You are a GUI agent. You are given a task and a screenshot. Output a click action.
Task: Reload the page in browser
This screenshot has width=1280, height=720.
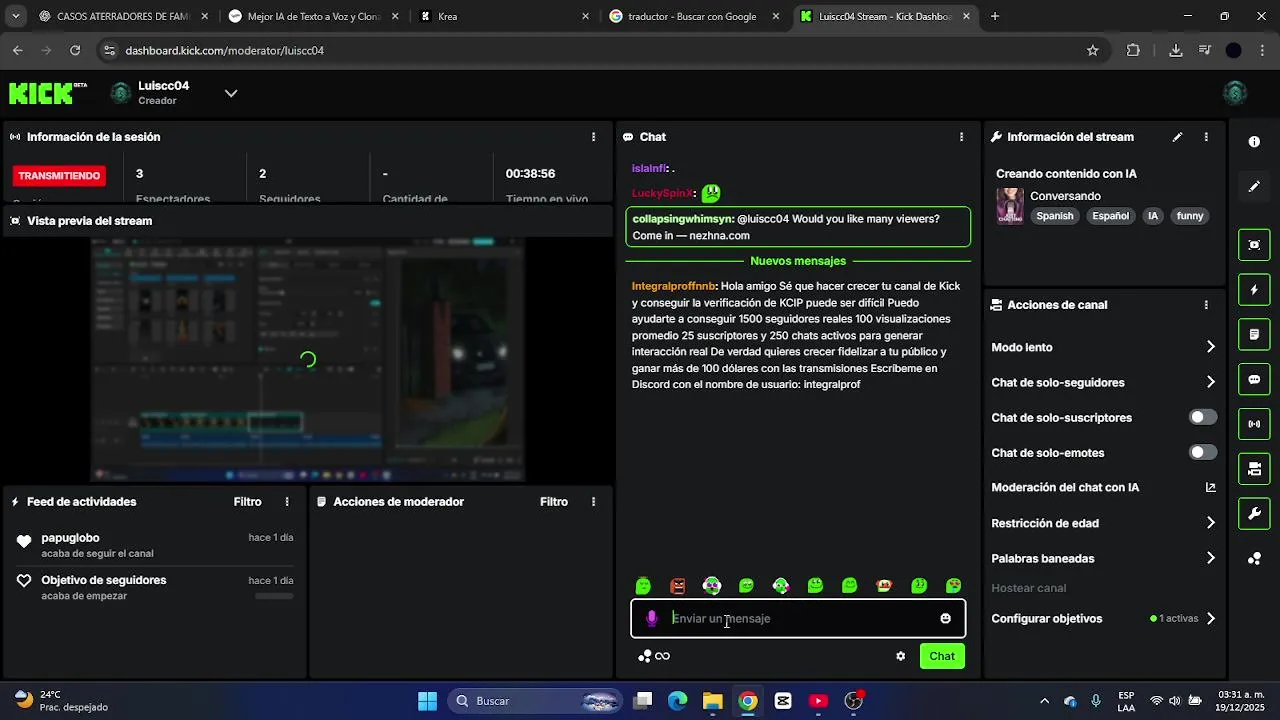click(75, 50)
